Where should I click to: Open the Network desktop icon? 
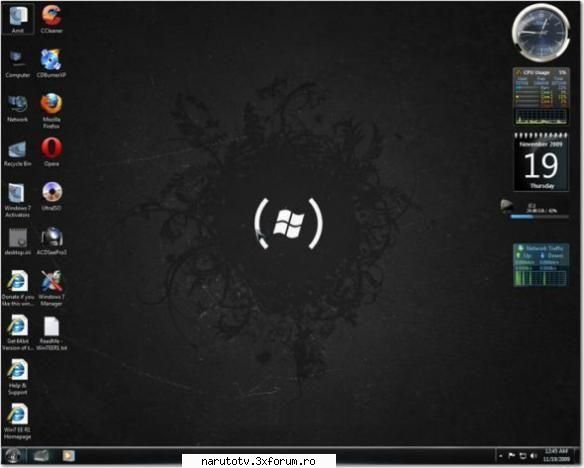pos(18,108)
